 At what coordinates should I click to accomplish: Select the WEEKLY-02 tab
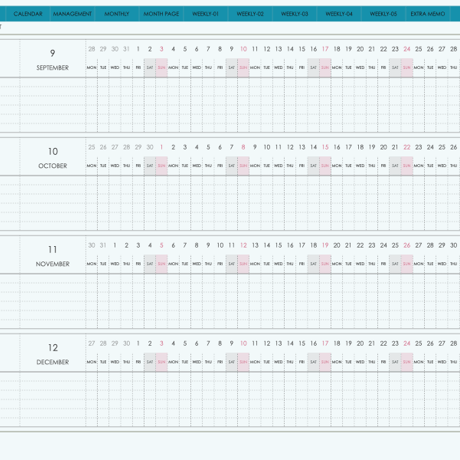coord(250,14)
